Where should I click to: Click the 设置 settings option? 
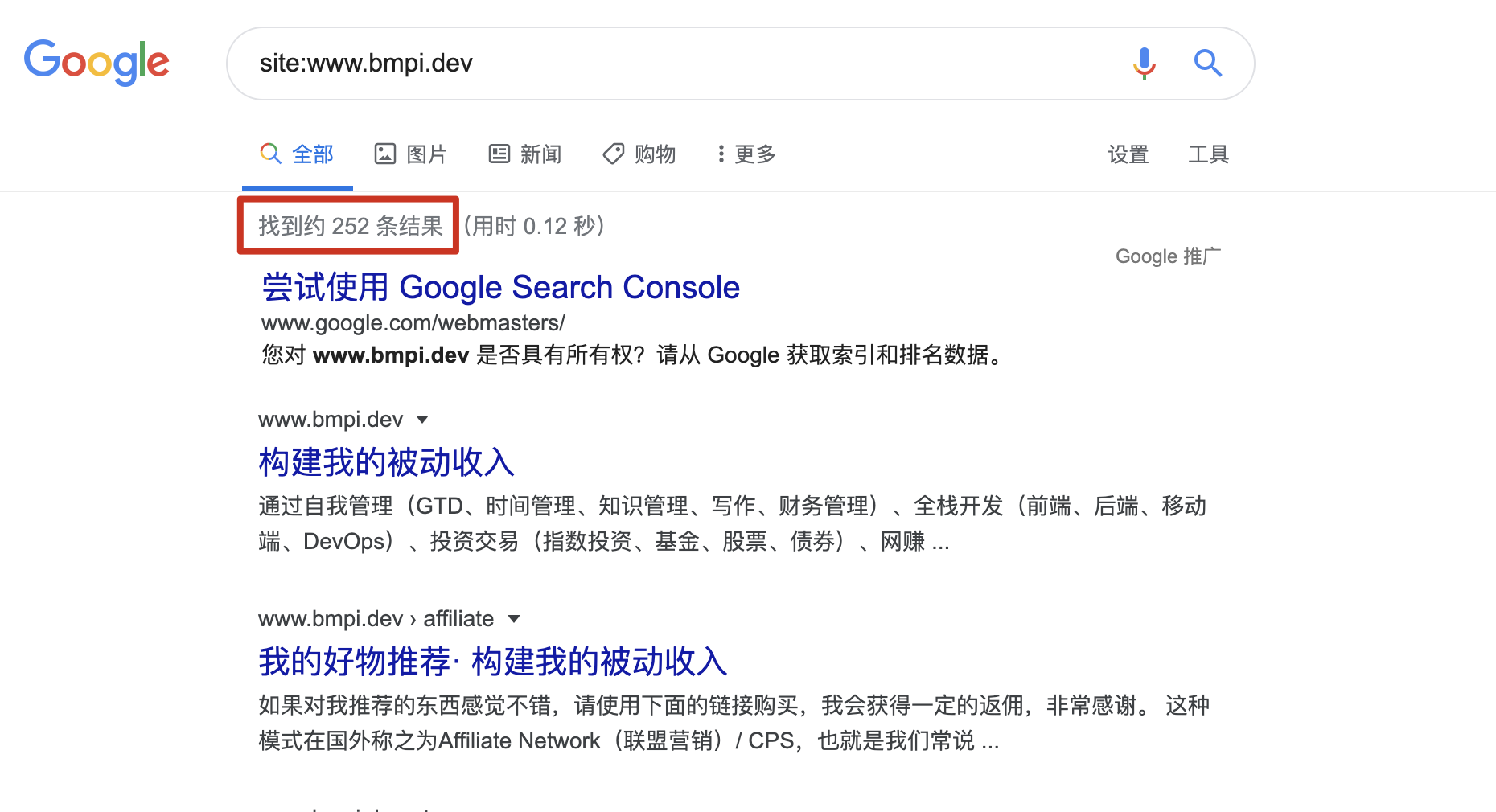(x=1128, y=154)
